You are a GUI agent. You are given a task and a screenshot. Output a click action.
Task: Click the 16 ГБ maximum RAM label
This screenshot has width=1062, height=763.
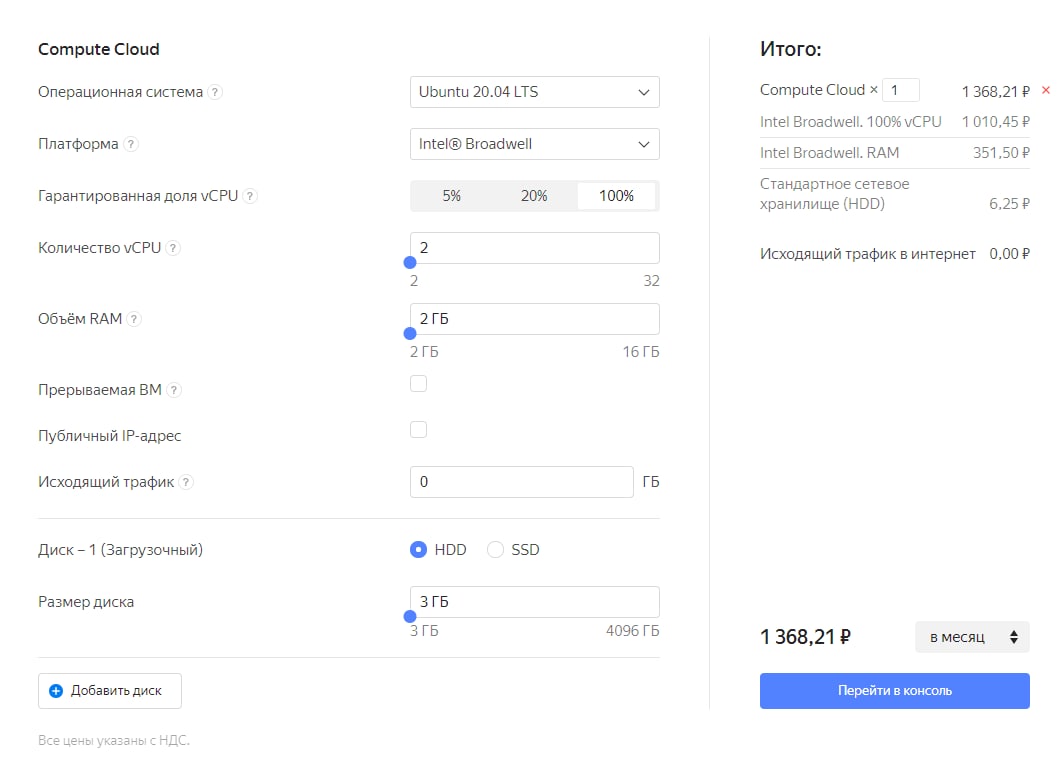pos(641,352)
